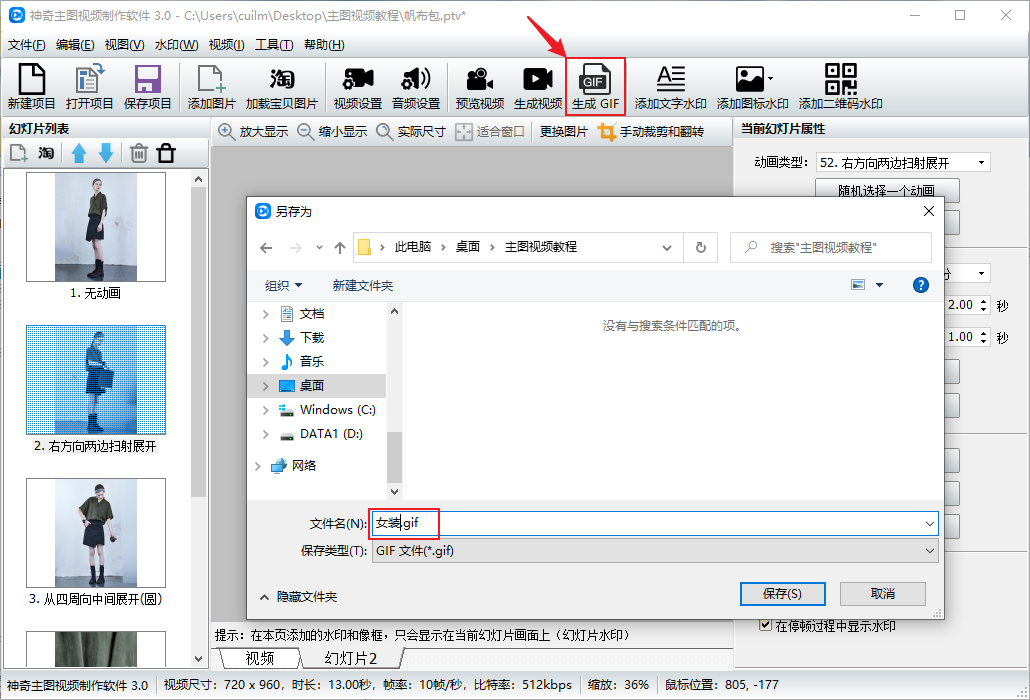Expand the 文档 tree node

(x=265, y=315)
